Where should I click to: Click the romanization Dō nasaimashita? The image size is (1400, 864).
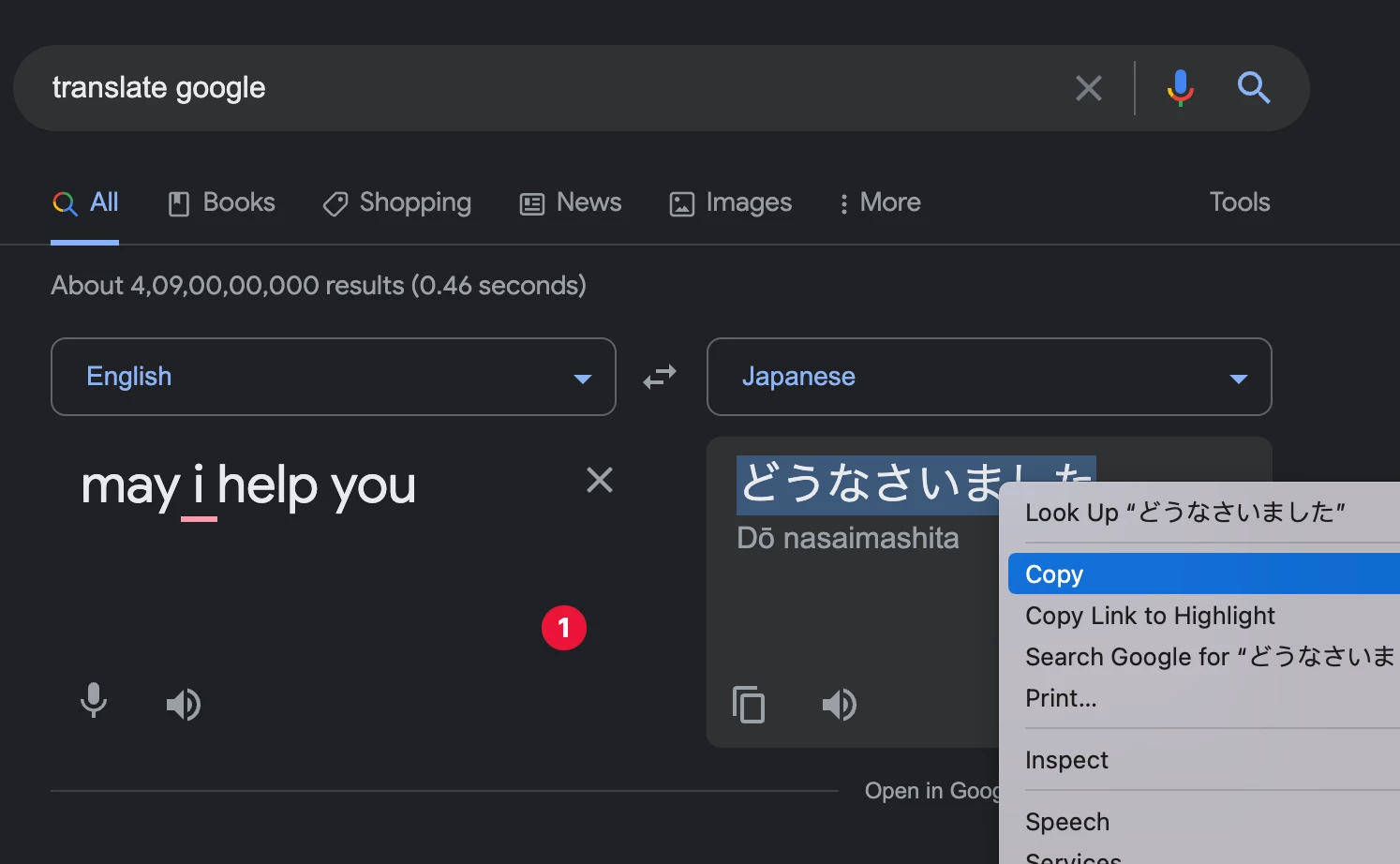pyautogui.click(x=848, y=538)
